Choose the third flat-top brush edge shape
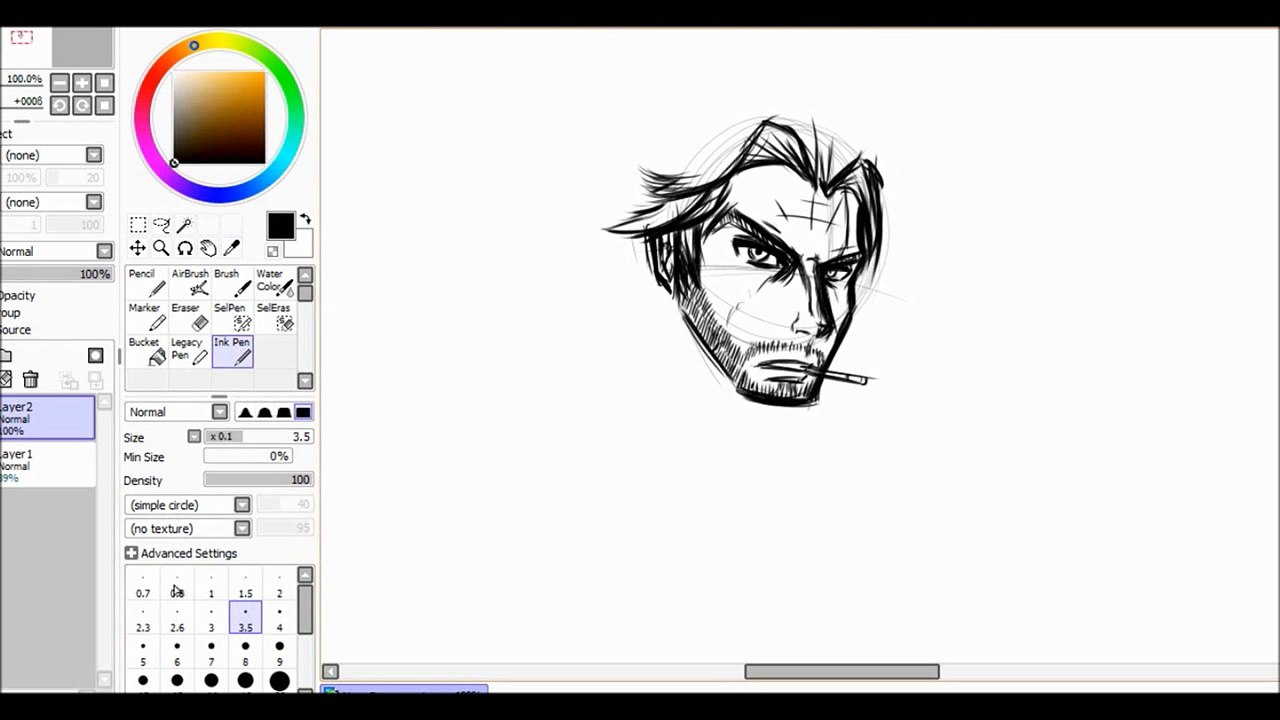The height and width of the screenshot is (720, 1280). point(284,412)
